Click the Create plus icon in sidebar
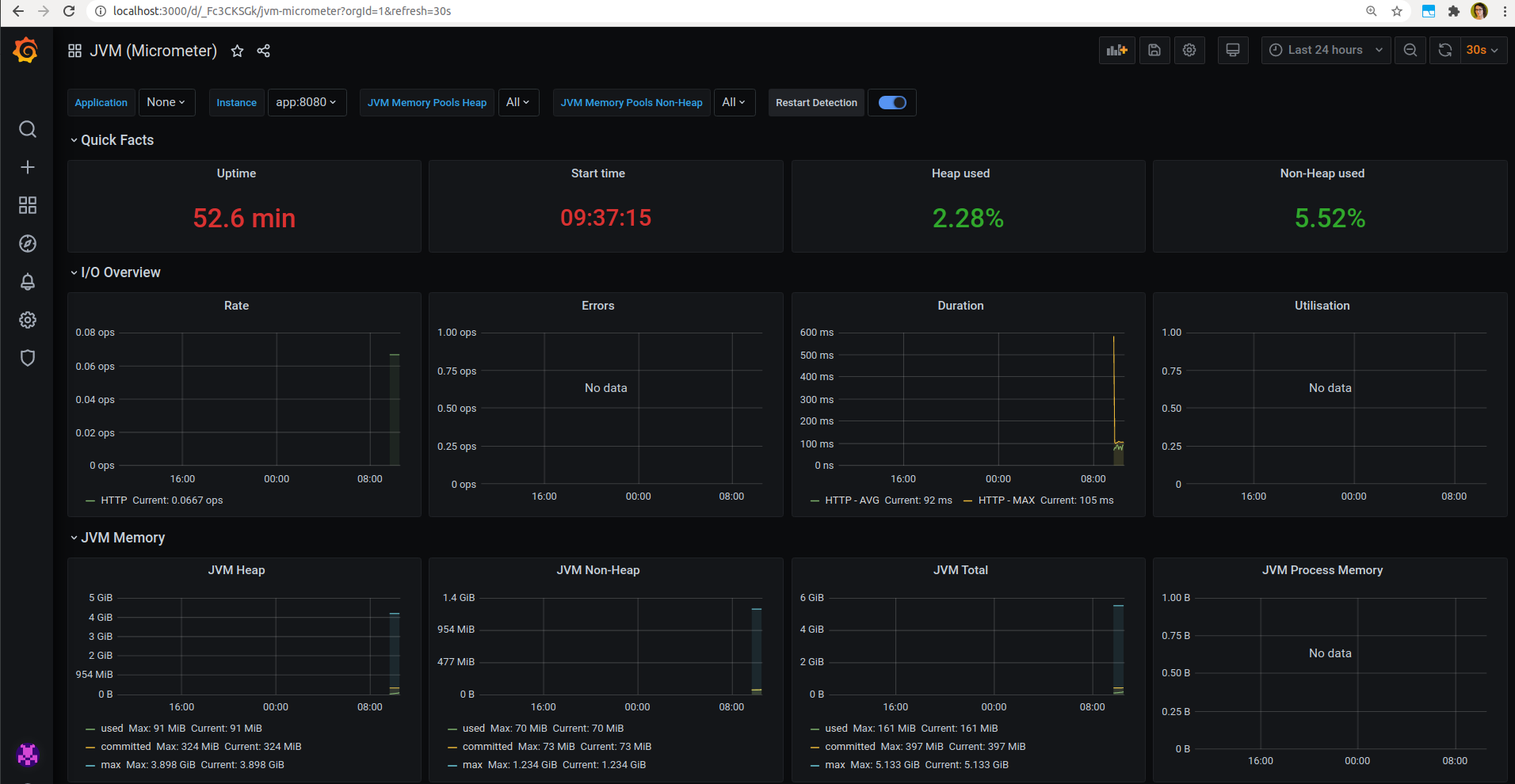The image size is (1515, 784). 28,167
